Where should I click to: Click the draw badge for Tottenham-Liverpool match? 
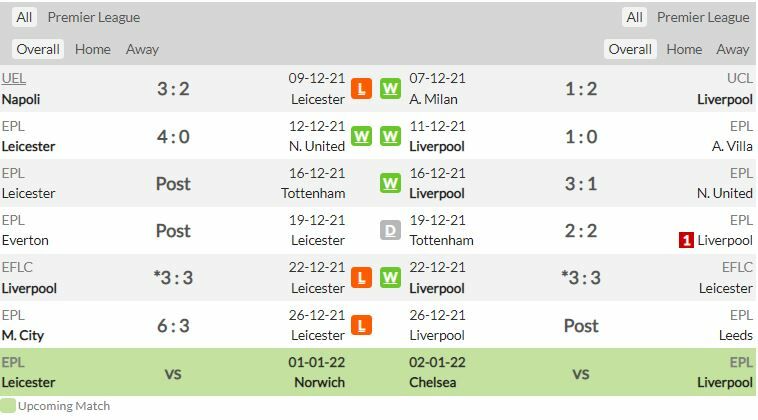pyautogui.click(x=390, y=231)
